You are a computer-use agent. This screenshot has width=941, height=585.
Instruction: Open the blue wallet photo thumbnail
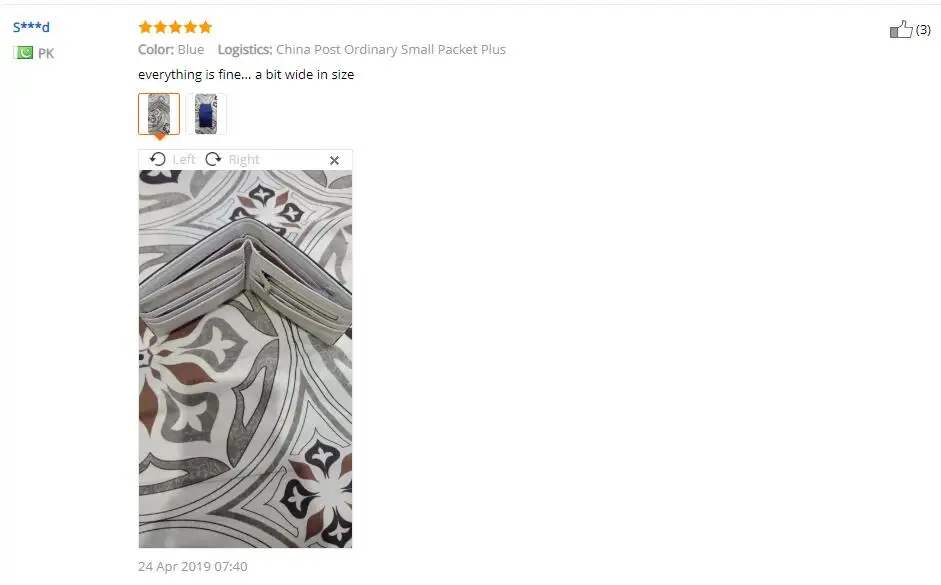[x=206, y=113]
